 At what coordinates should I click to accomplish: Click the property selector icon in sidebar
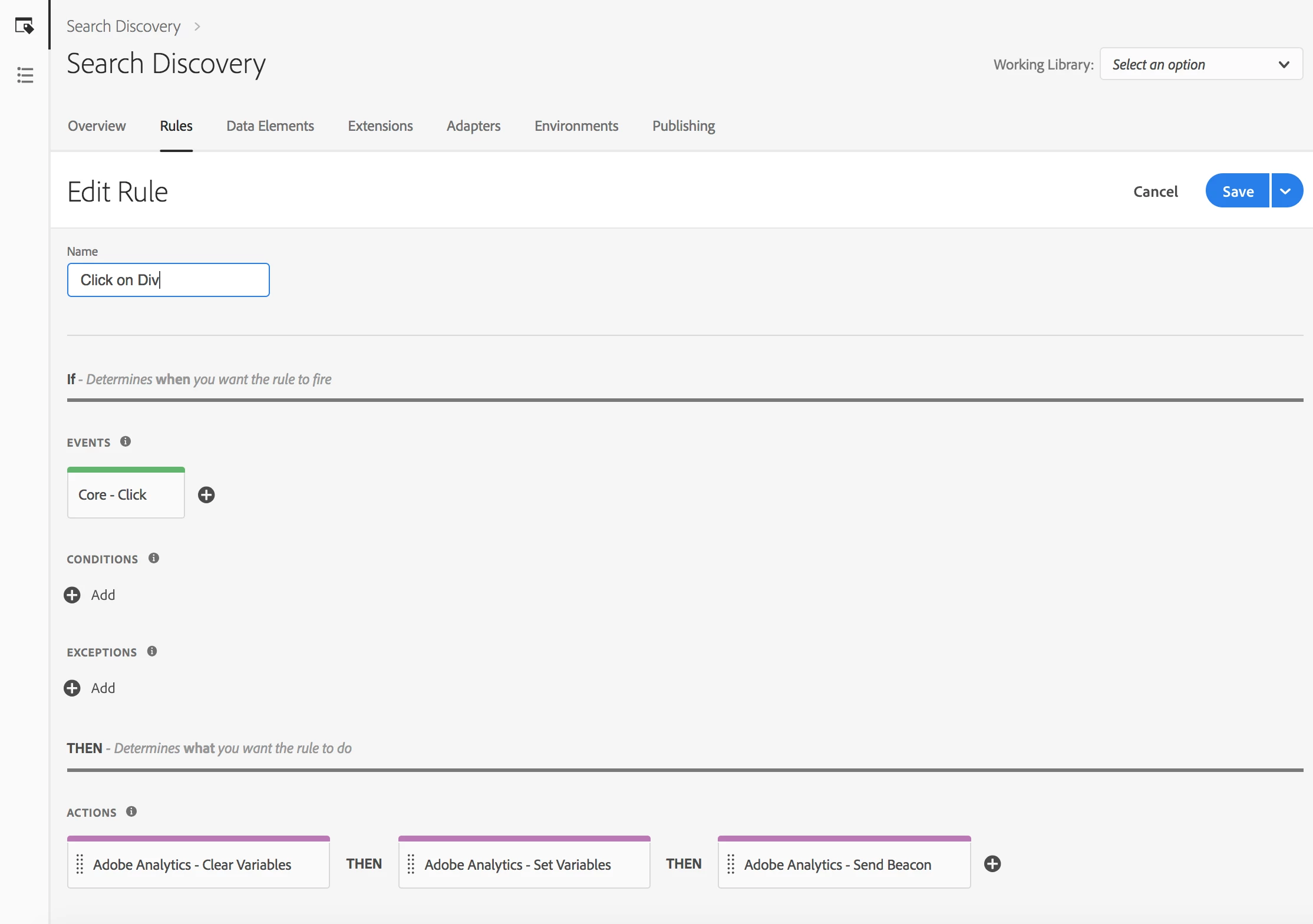pos(24,26)
